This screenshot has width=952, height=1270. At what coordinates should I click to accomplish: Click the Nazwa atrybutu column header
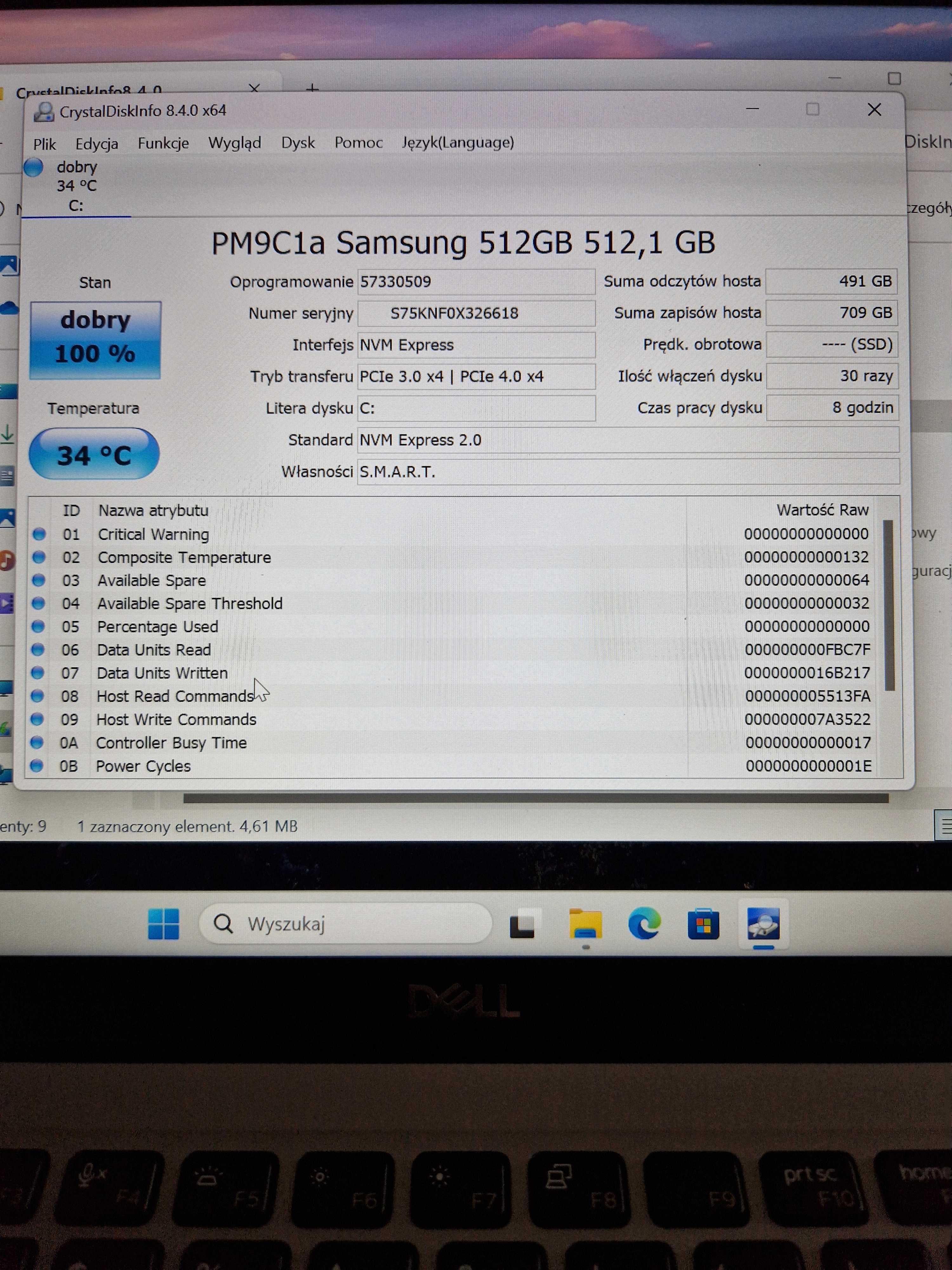coord(153,511)
